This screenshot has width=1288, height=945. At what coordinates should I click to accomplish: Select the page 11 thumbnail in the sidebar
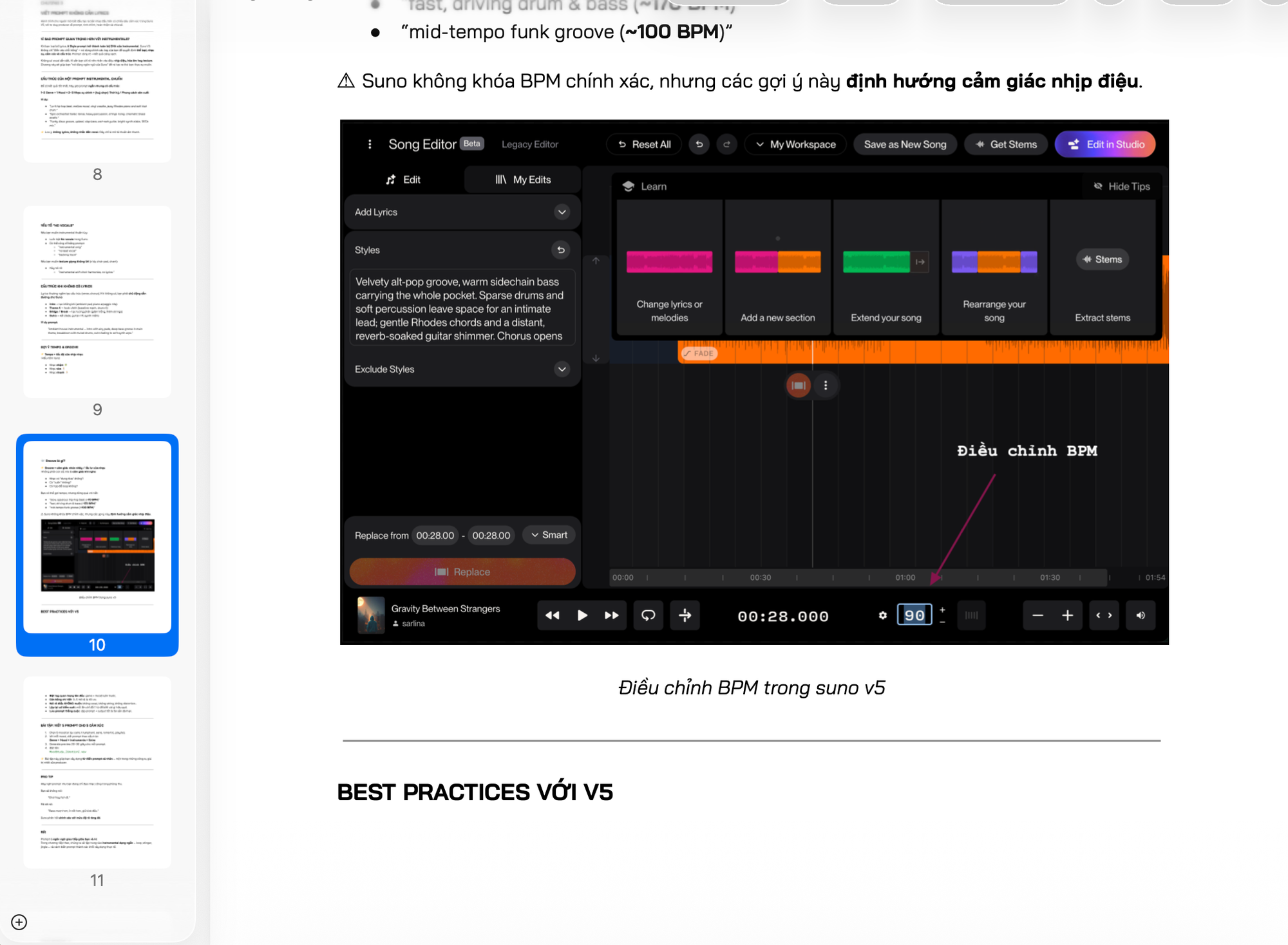coord(97,772)
